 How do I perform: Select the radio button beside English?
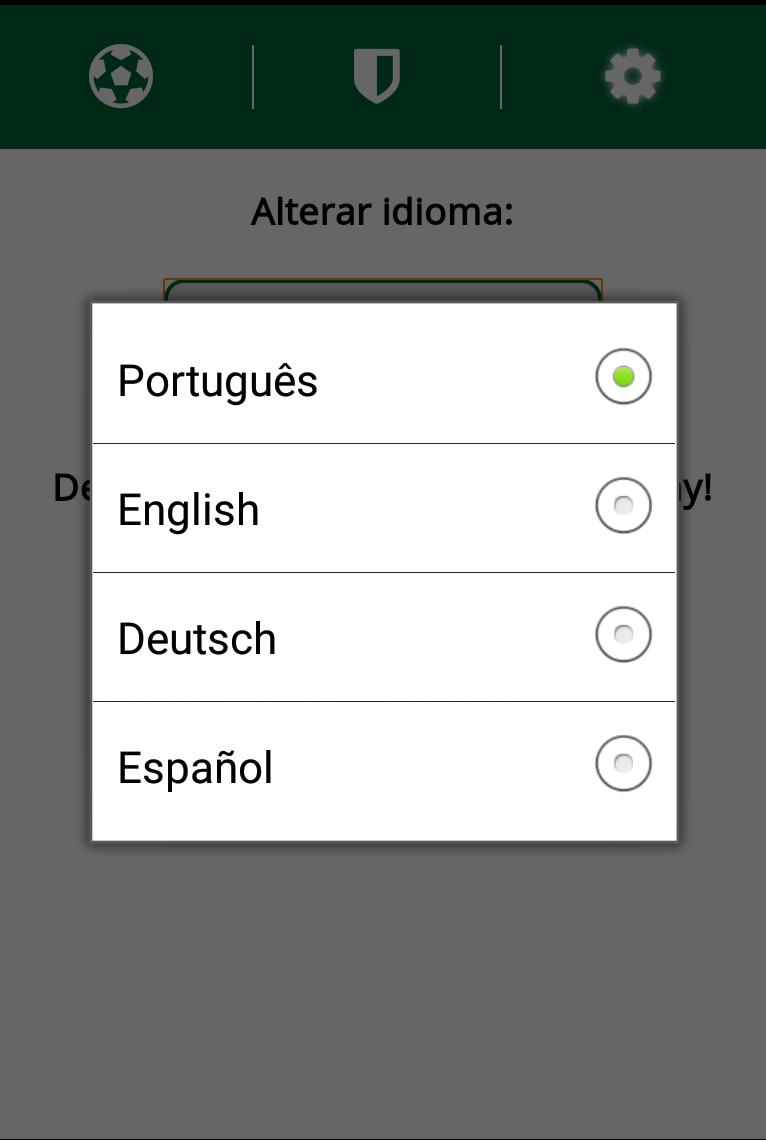(623, 506)
